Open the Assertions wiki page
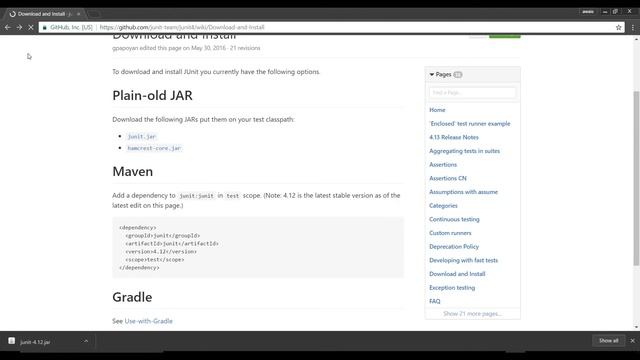Viewport: 640px width, 360px height. (443, 164)
